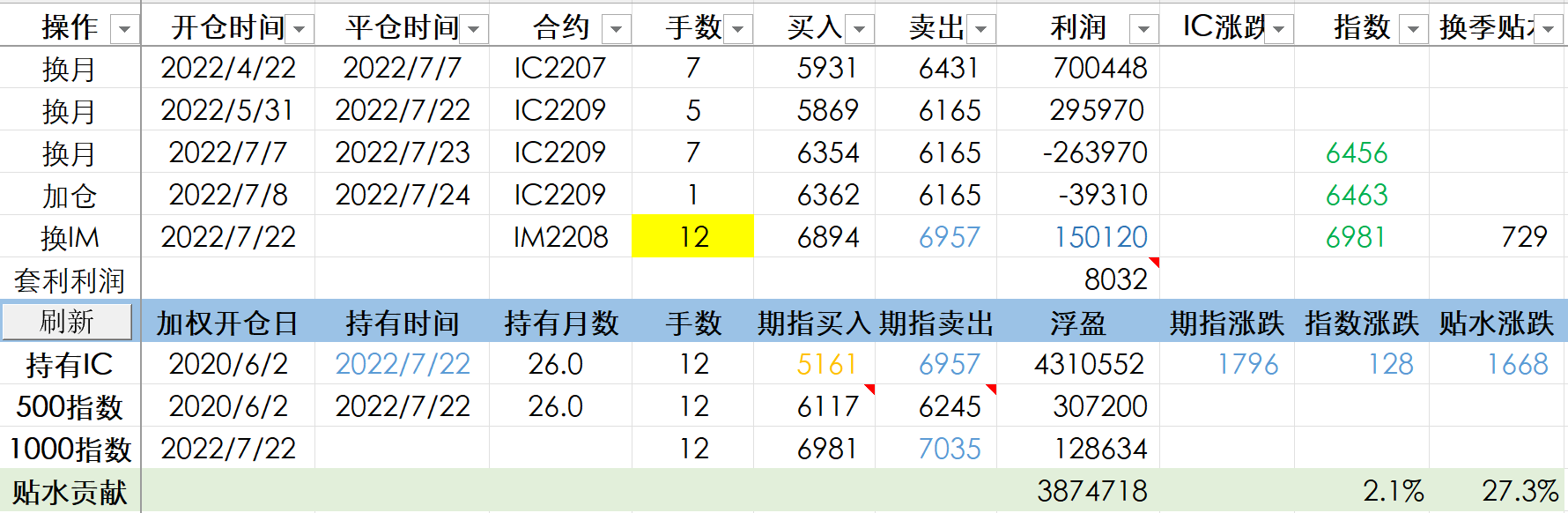Click the 利润 column filter arrow
This screenshot has width=1568, height=513.
[1143, 30]
